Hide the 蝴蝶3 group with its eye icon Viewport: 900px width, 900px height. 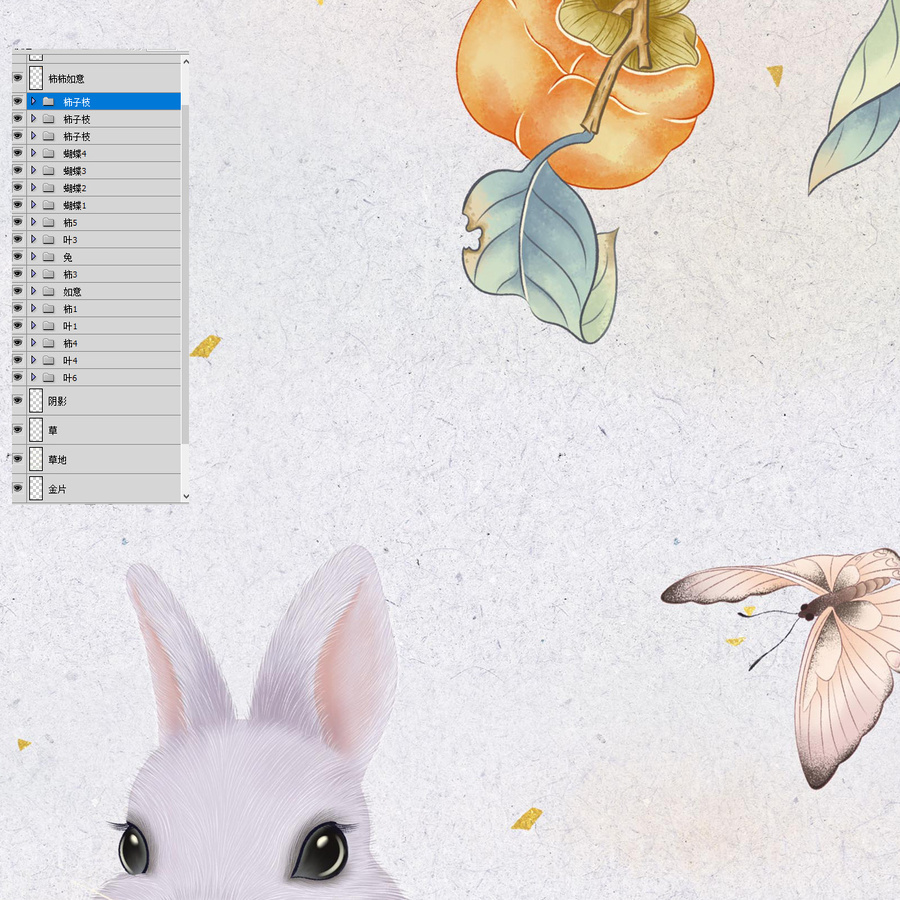point(18,170)
